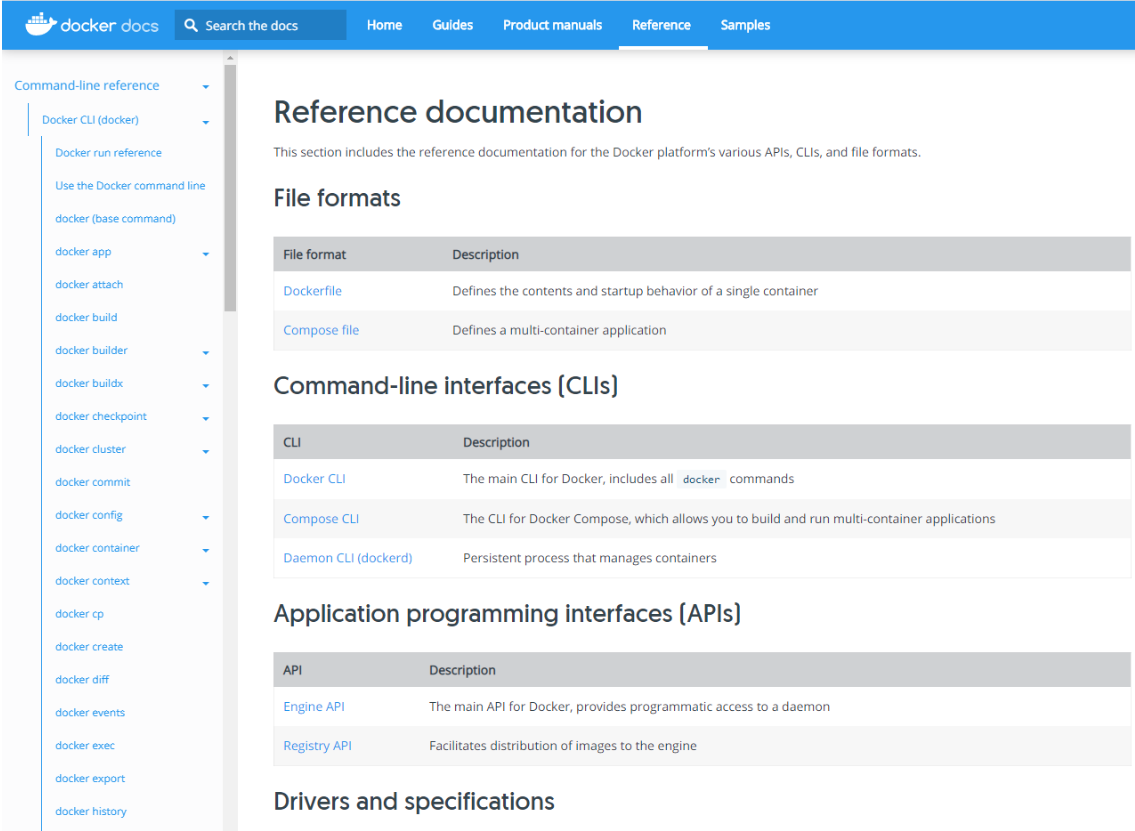Open Docker CLI (docker) sidebar item

tap(90, 119)
